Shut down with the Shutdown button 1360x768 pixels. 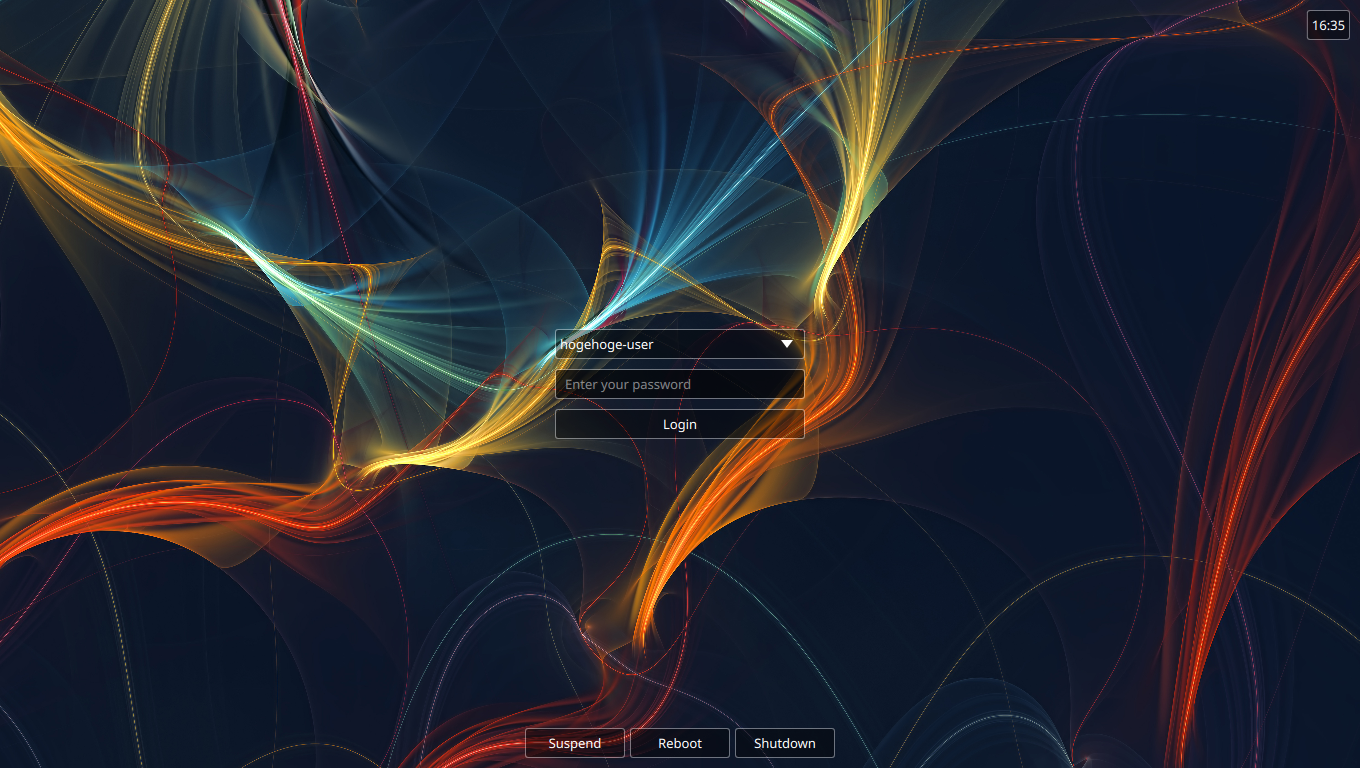point(785,743)
